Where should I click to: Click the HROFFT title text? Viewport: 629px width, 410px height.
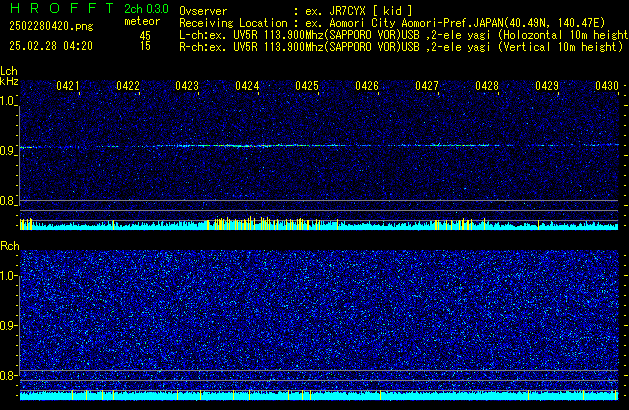pos(62,8)
